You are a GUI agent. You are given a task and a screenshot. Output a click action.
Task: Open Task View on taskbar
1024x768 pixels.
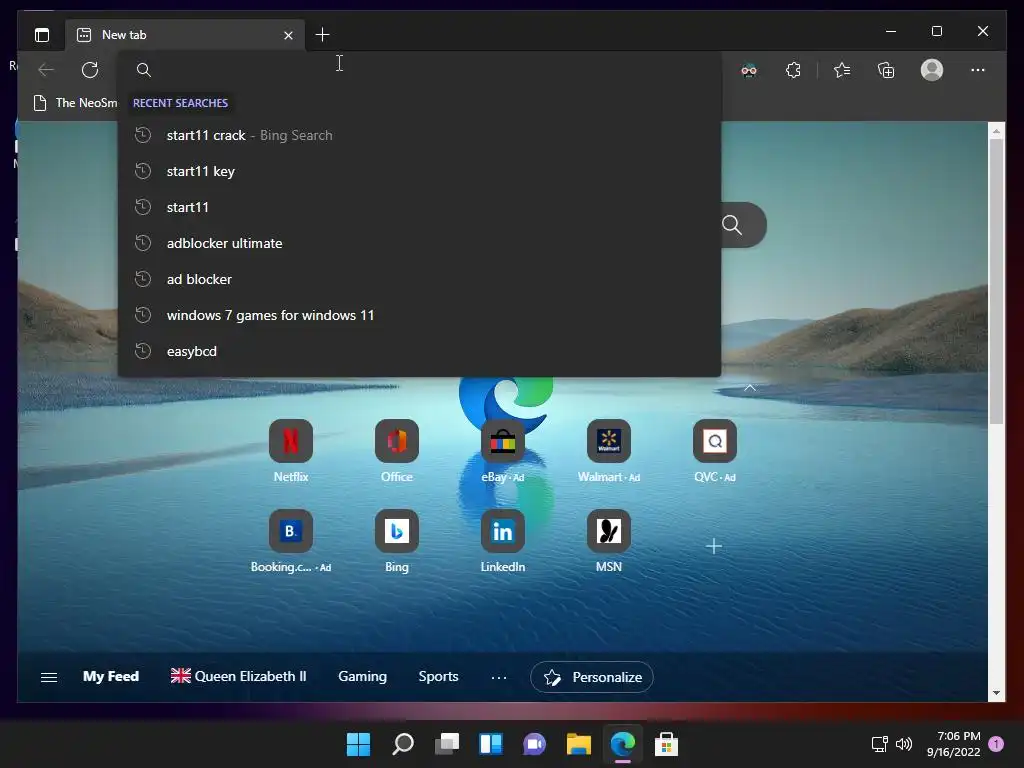(447, 744)
